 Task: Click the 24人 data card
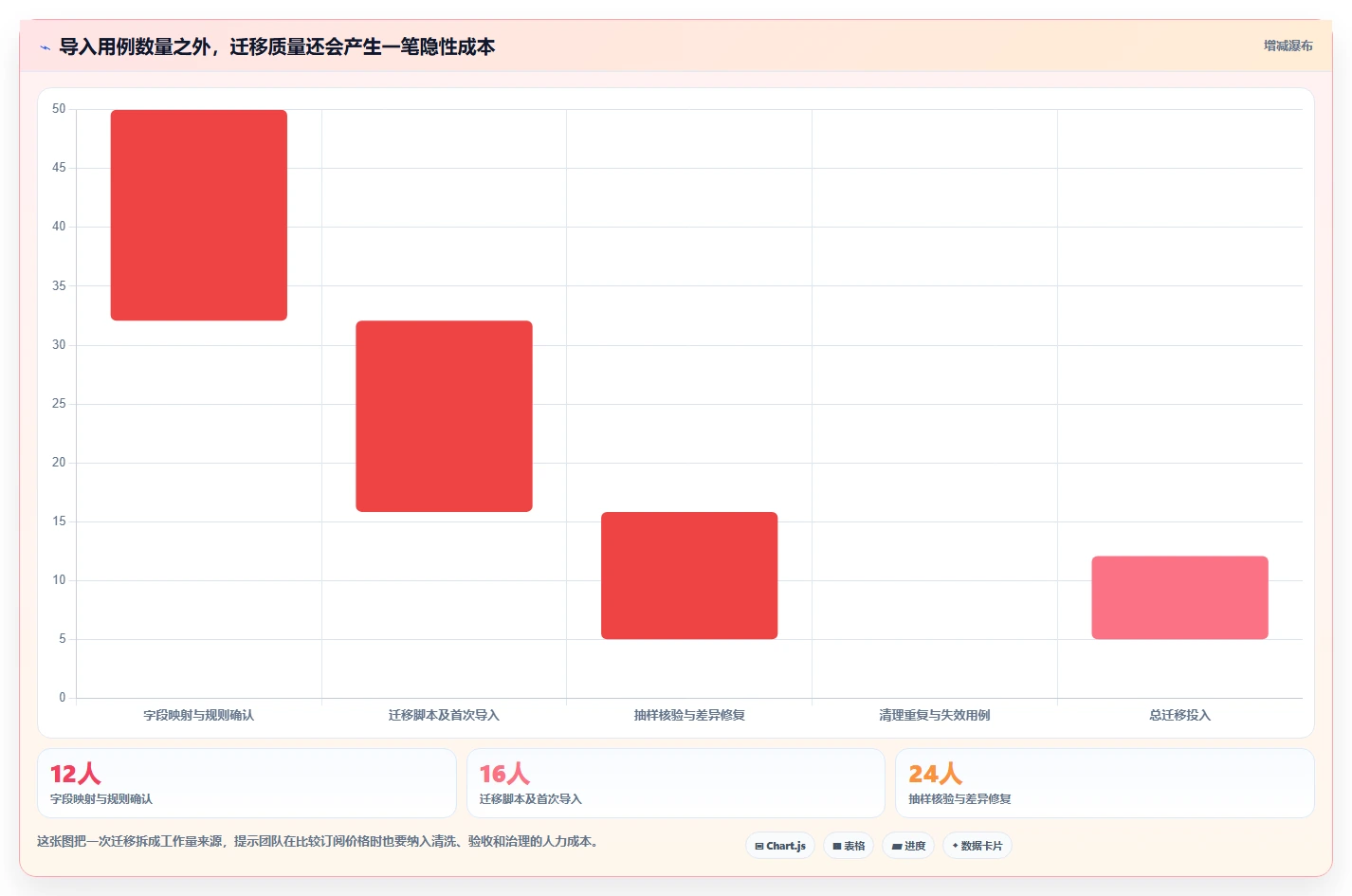click(1105, 783)
